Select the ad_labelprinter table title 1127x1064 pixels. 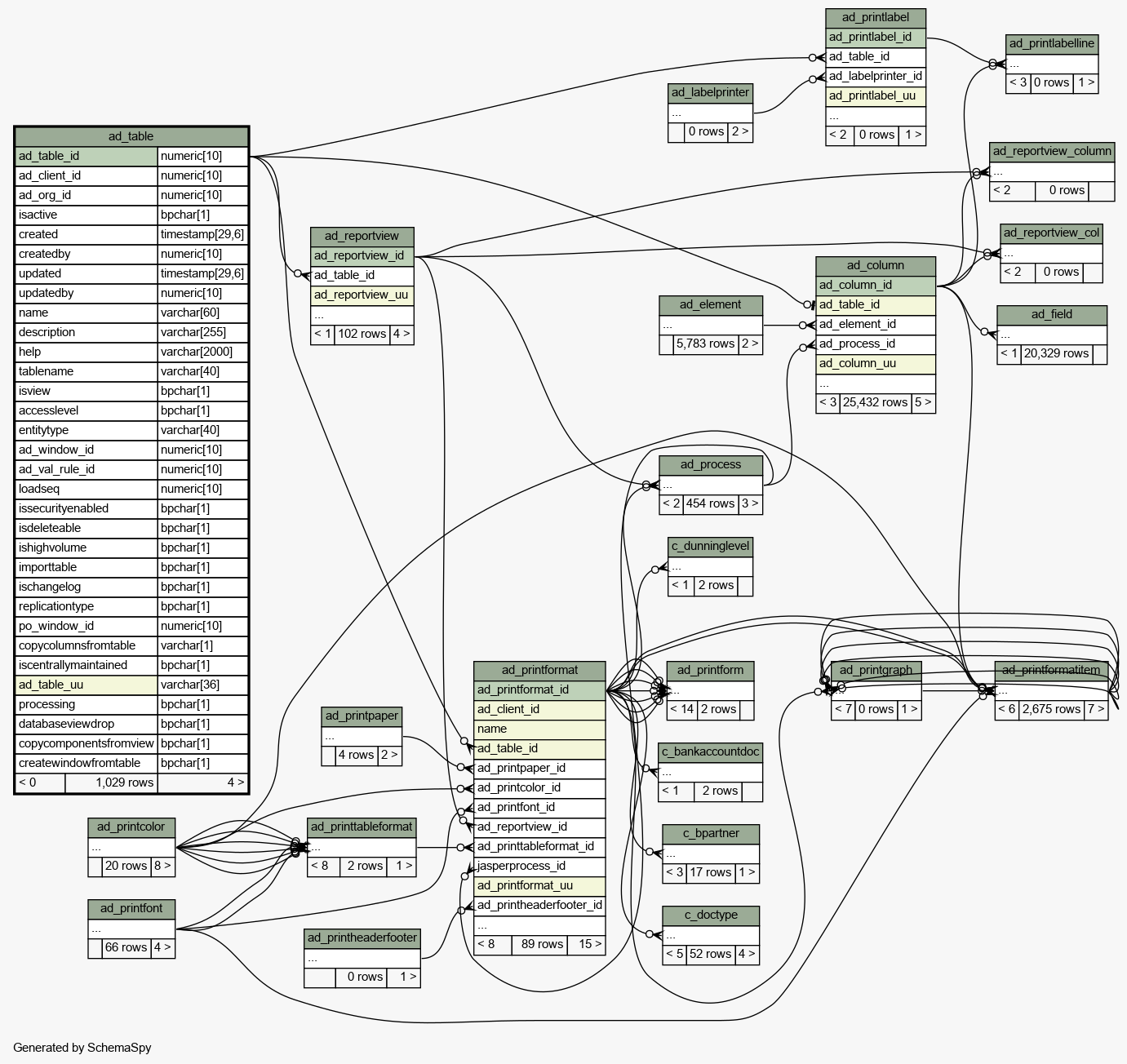tap(710, 92)
